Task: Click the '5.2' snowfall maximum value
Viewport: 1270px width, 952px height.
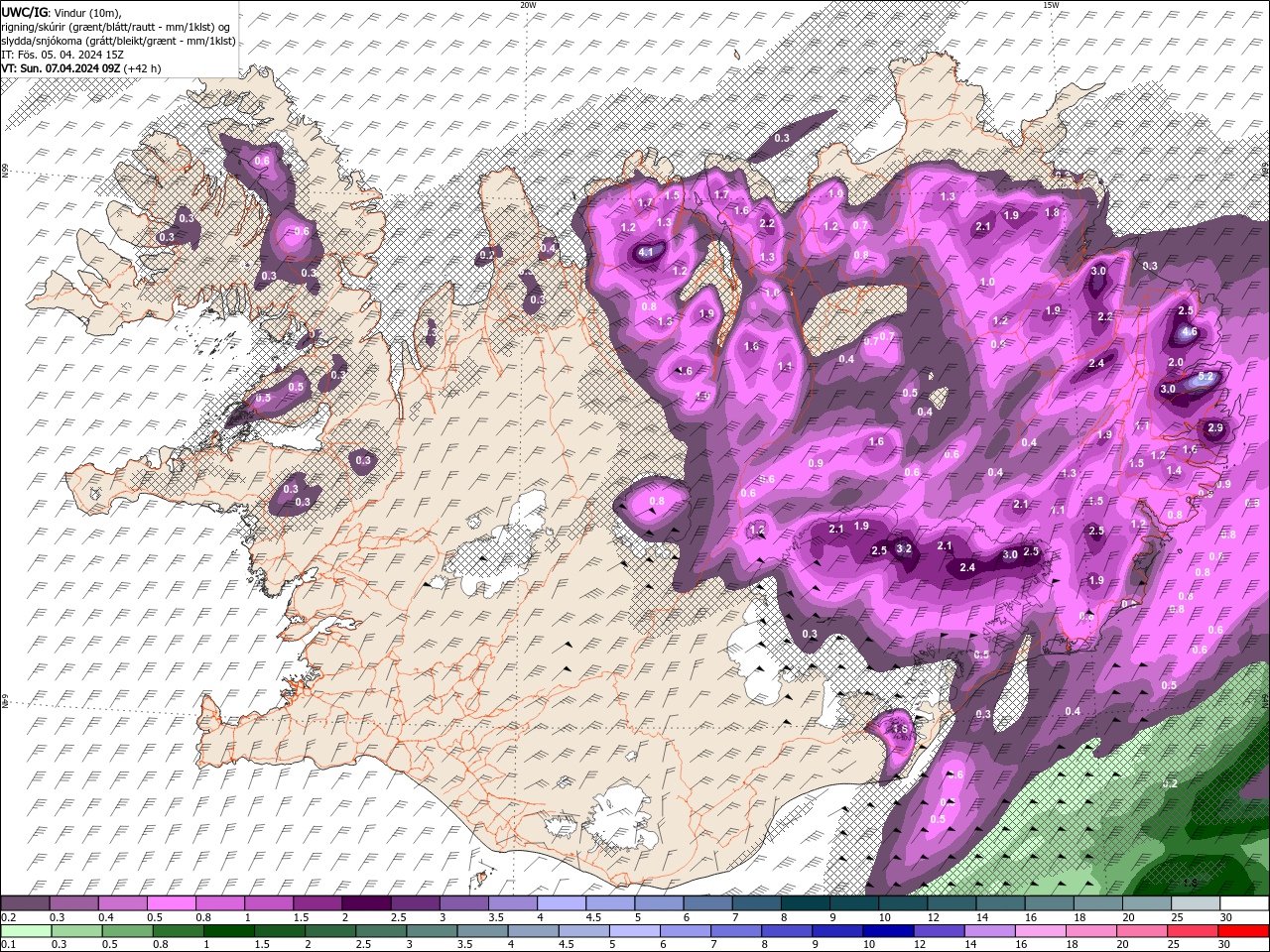Action: [x=1206, y=377]
